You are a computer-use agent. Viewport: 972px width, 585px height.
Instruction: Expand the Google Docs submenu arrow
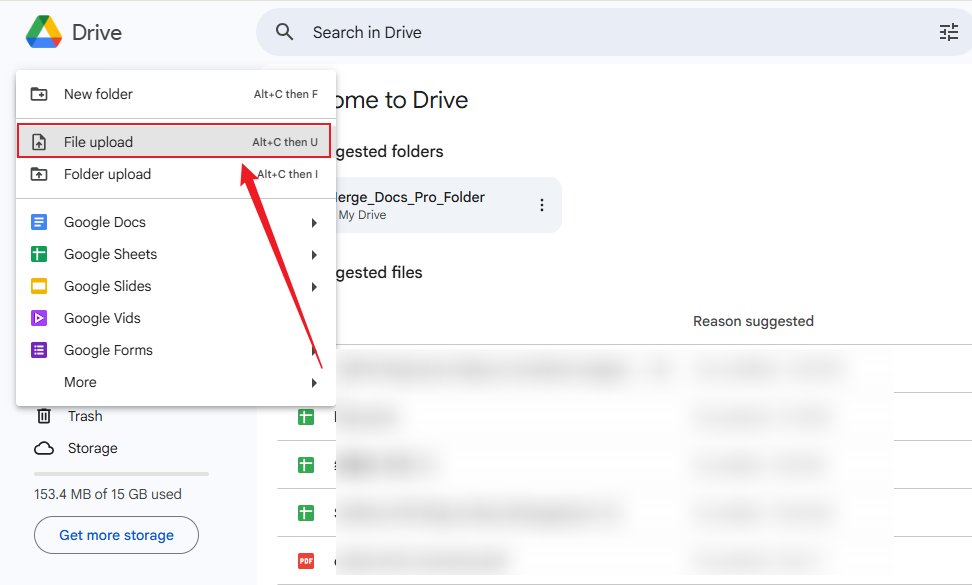315,222
